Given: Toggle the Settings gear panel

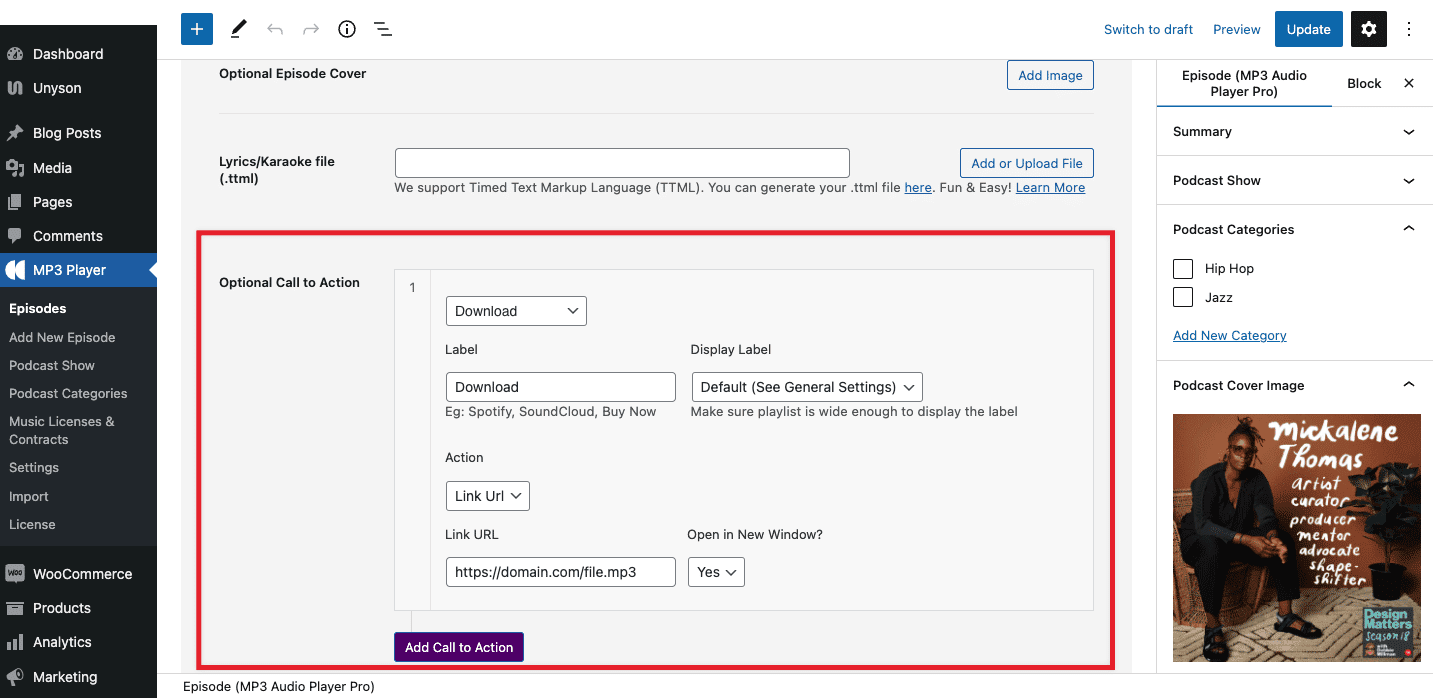Looking at the screenshot, I should click(x=1368, y=29).
